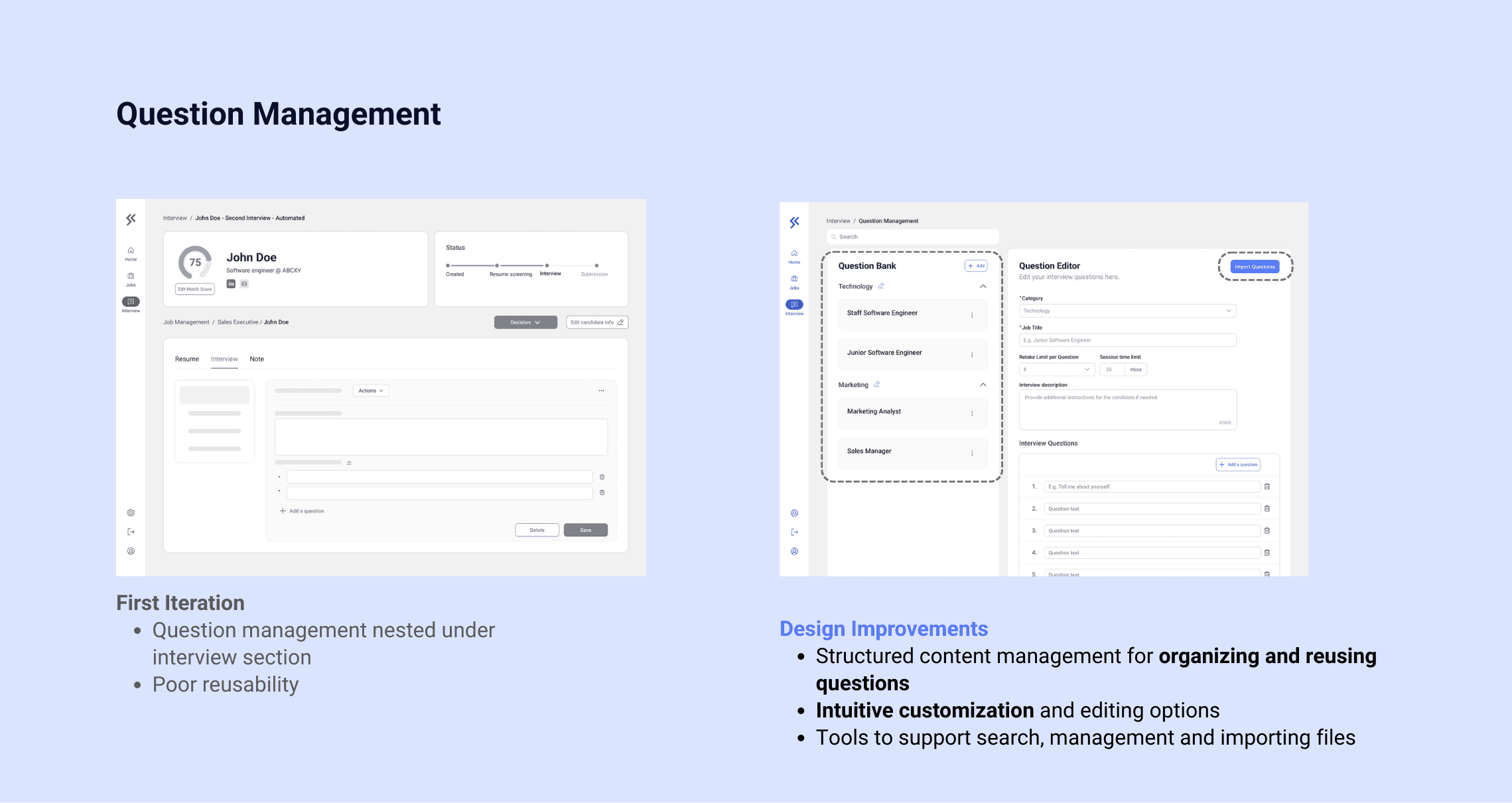
Task: Click the Edit Match Score button
Action: pos(194,289)
